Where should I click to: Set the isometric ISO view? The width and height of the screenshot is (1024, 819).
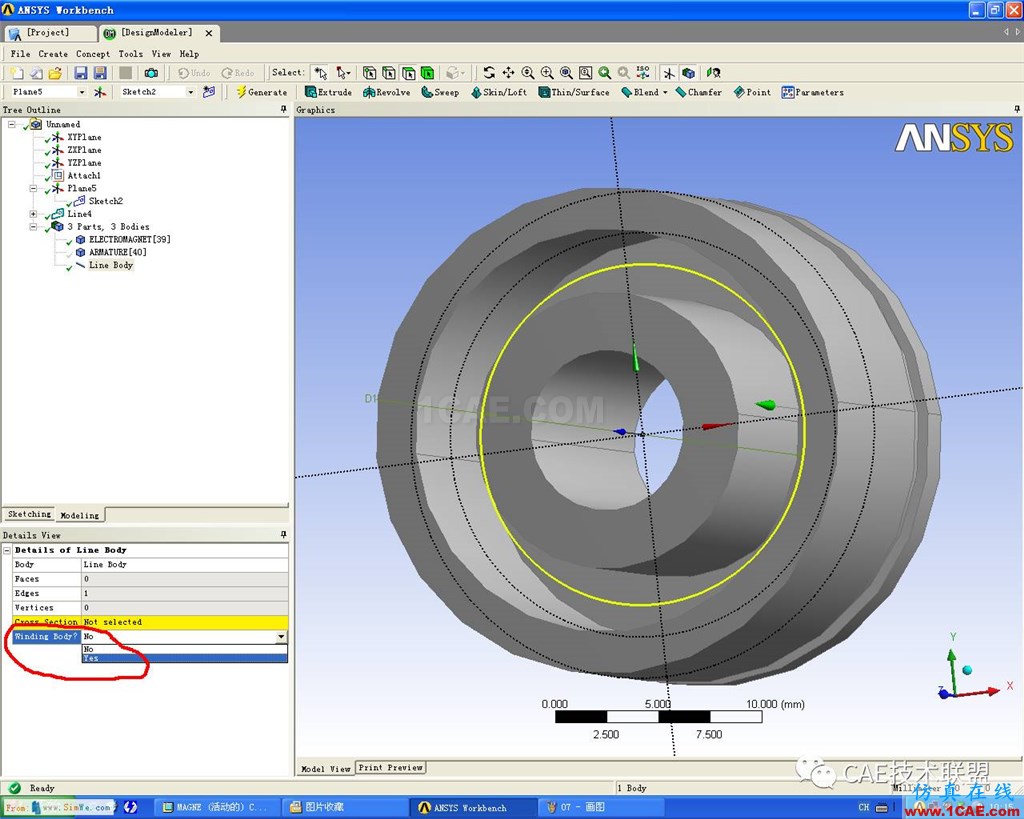tap(643, 73)
